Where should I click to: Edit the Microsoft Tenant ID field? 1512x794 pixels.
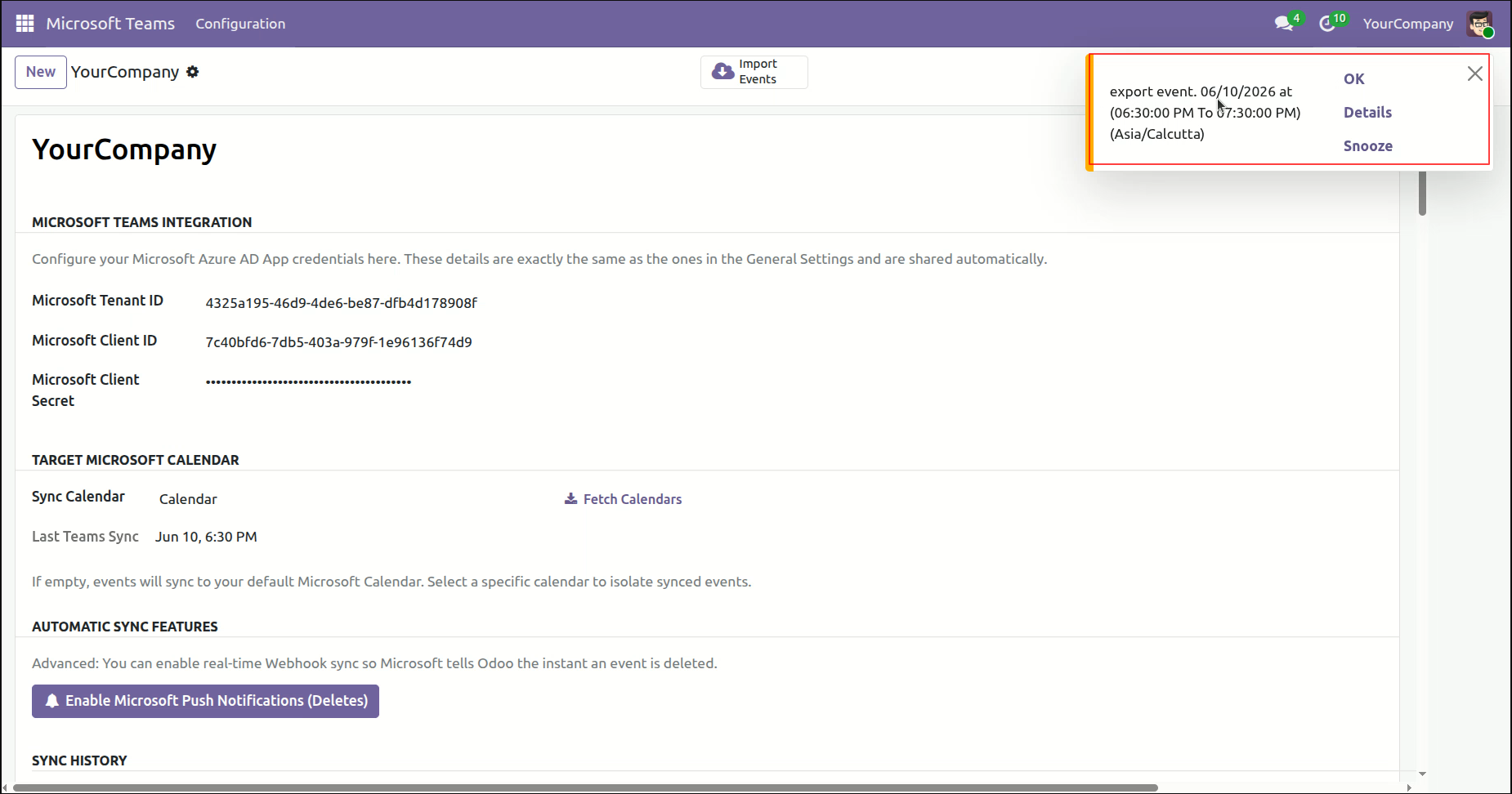pos(342,303)
